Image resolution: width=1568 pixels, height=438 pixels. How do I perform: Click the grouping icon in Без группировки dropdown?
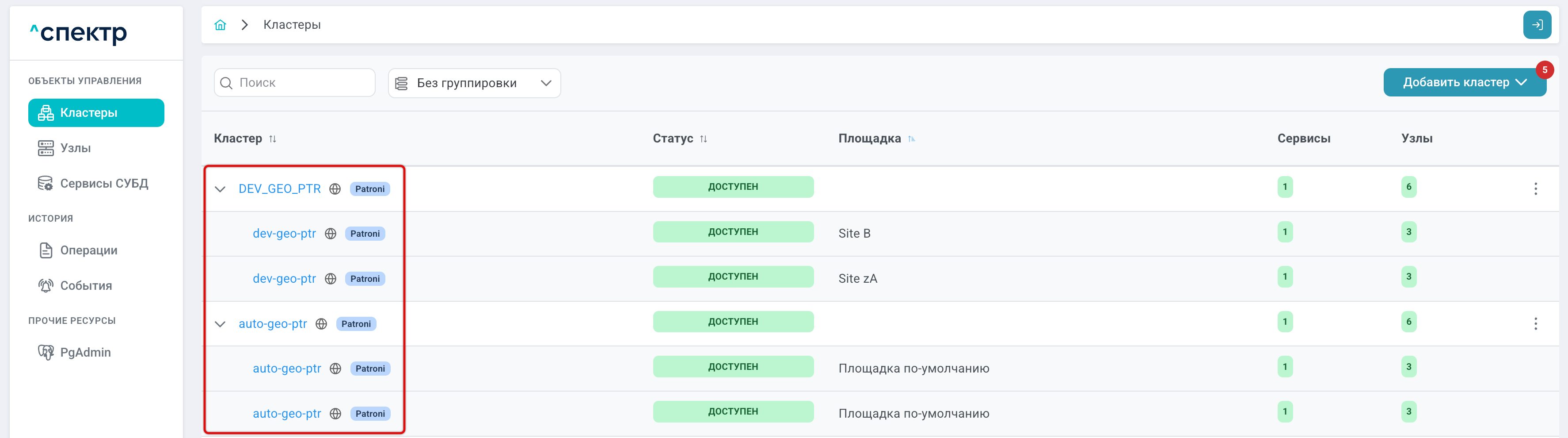coord(402,84)
